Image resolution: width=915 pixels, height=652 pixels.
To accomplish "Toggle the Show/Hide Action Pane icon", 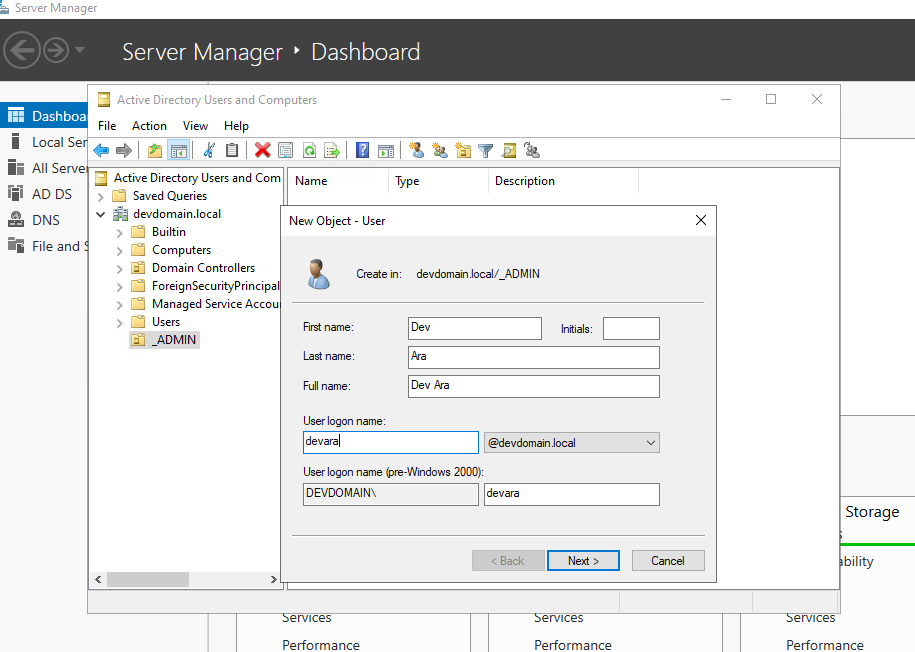I will [386, 151].
